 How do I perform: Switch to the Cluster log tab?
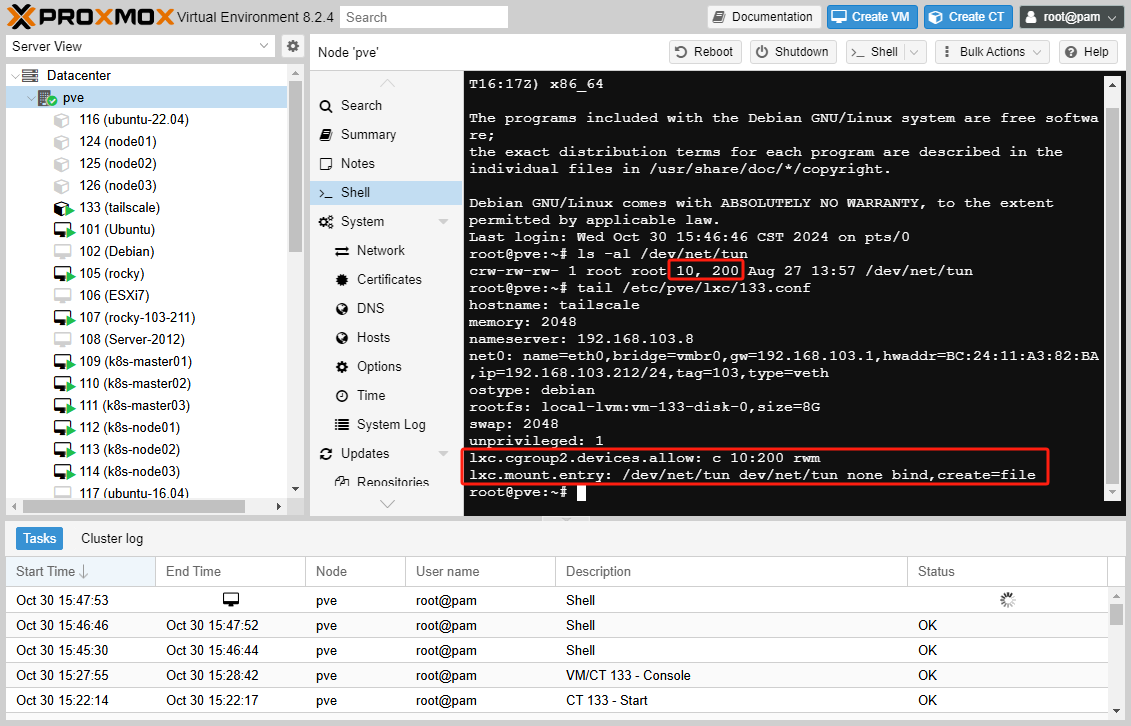point(112,539)
